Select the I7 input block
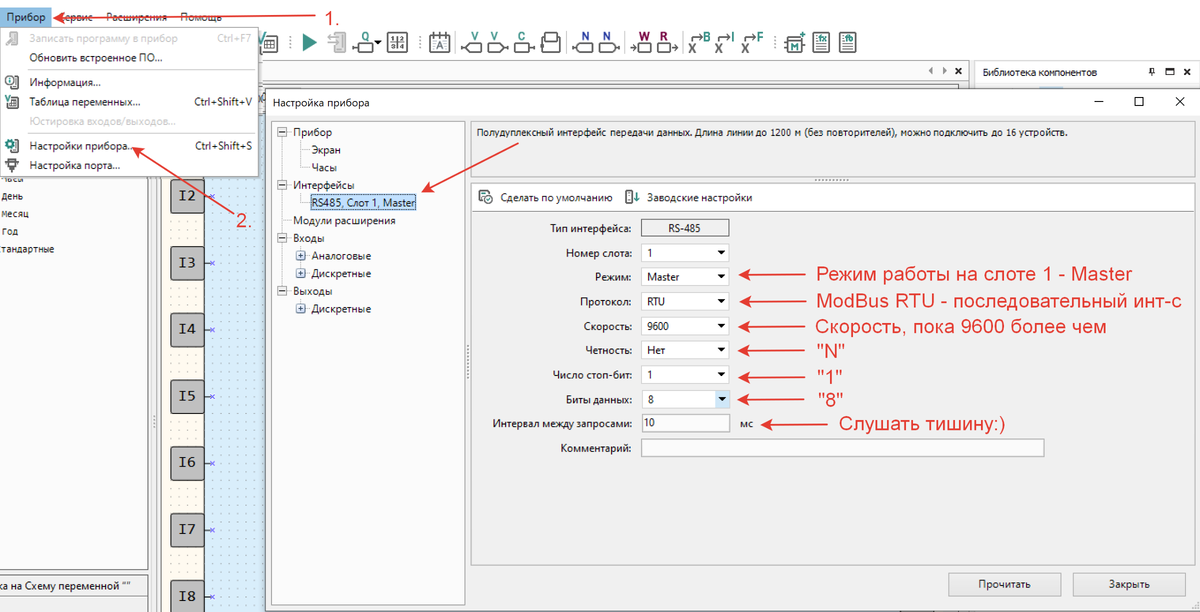The image size is (1200, 612). click(187, 529)
